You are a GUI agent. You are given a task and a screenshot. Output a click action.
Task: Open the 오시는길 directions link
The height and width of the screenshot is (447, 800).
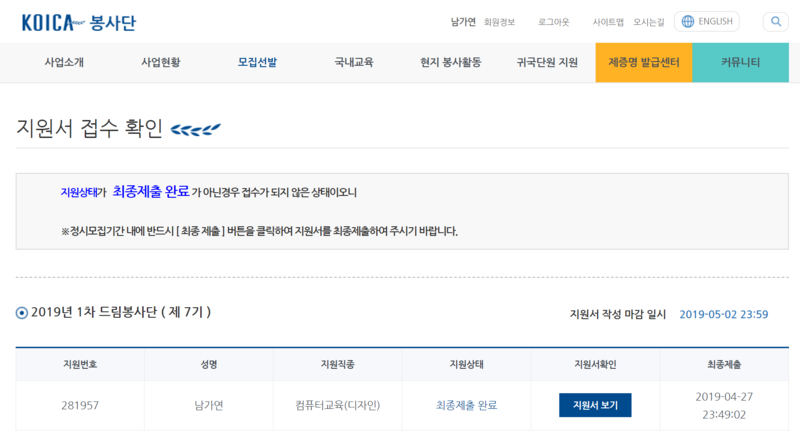point(648,22)
